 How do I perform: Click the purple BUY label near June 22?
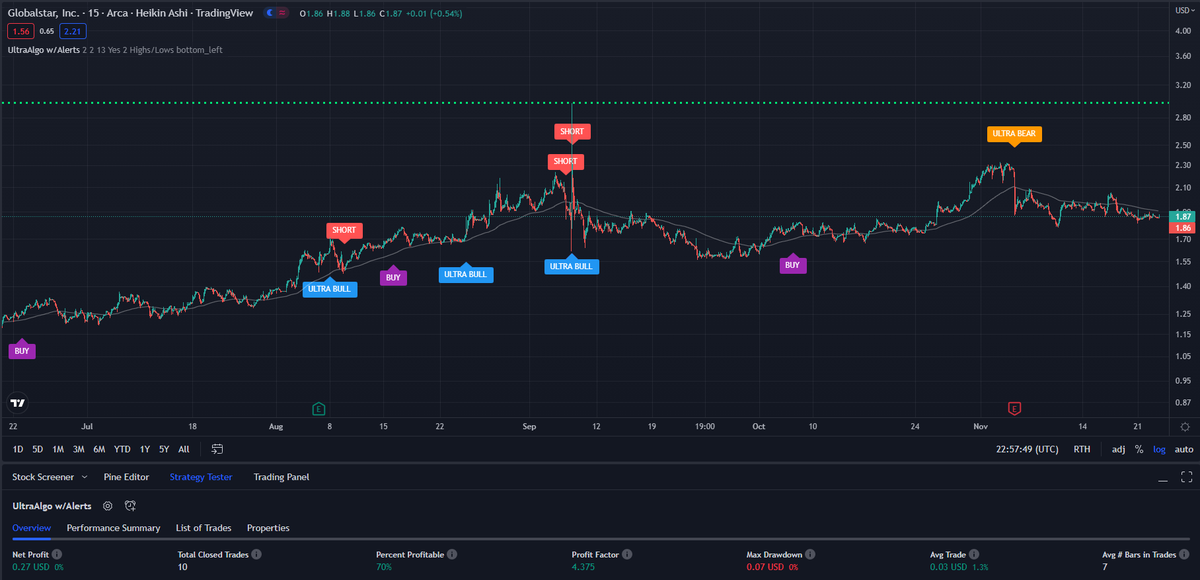[x=22, y=351]
